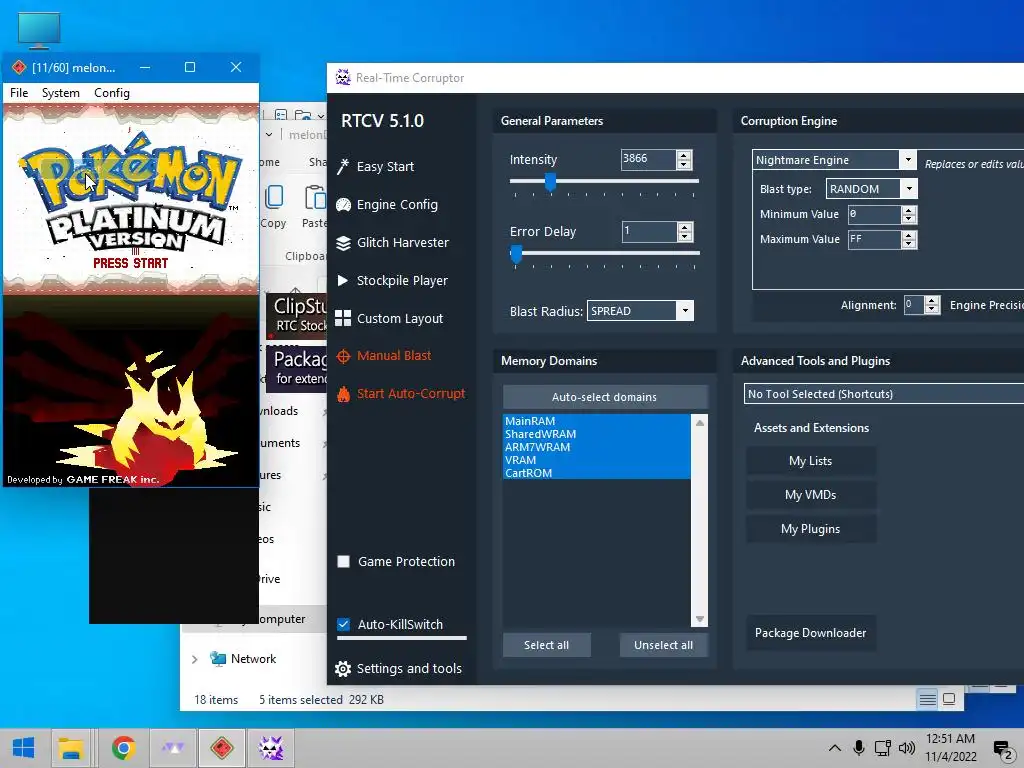This screenshot has width=1024, height=768.
Task: Trigger Manual Blast crosshair icon
Action: point(343,356)
